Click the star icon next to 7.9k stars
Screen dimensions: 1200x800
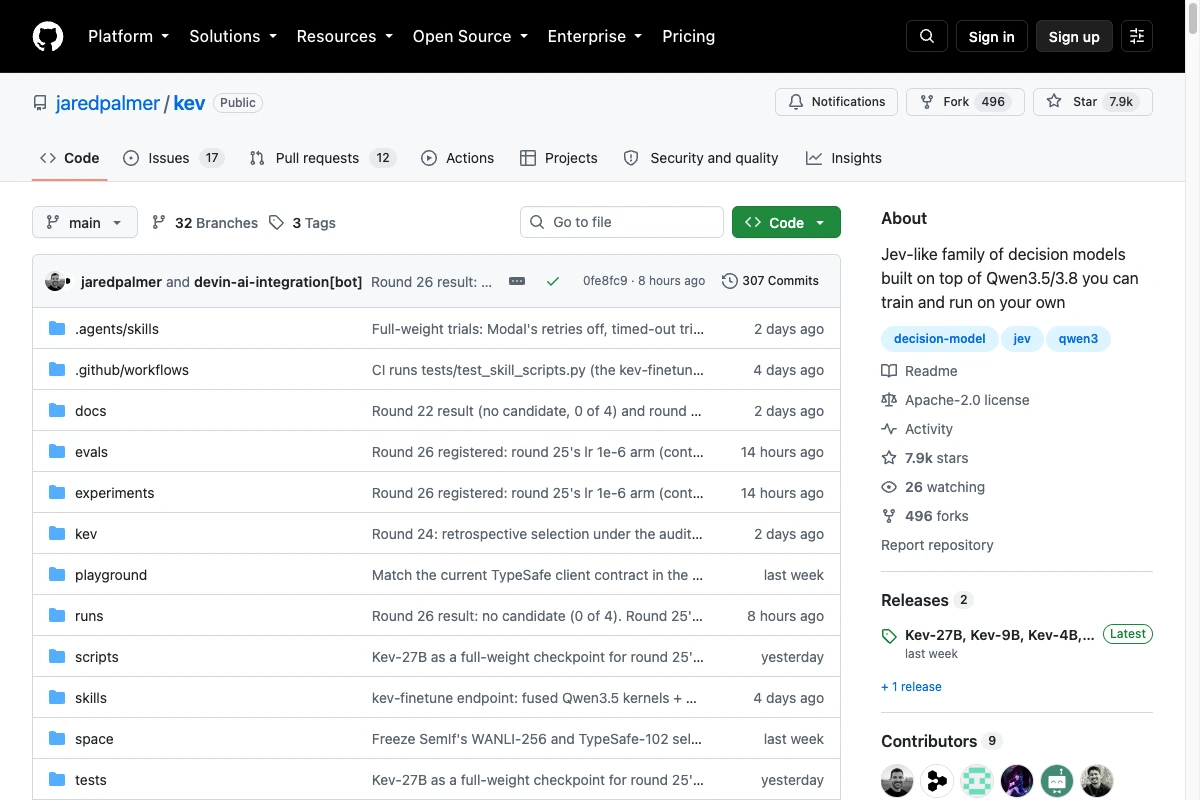(889, 458)
